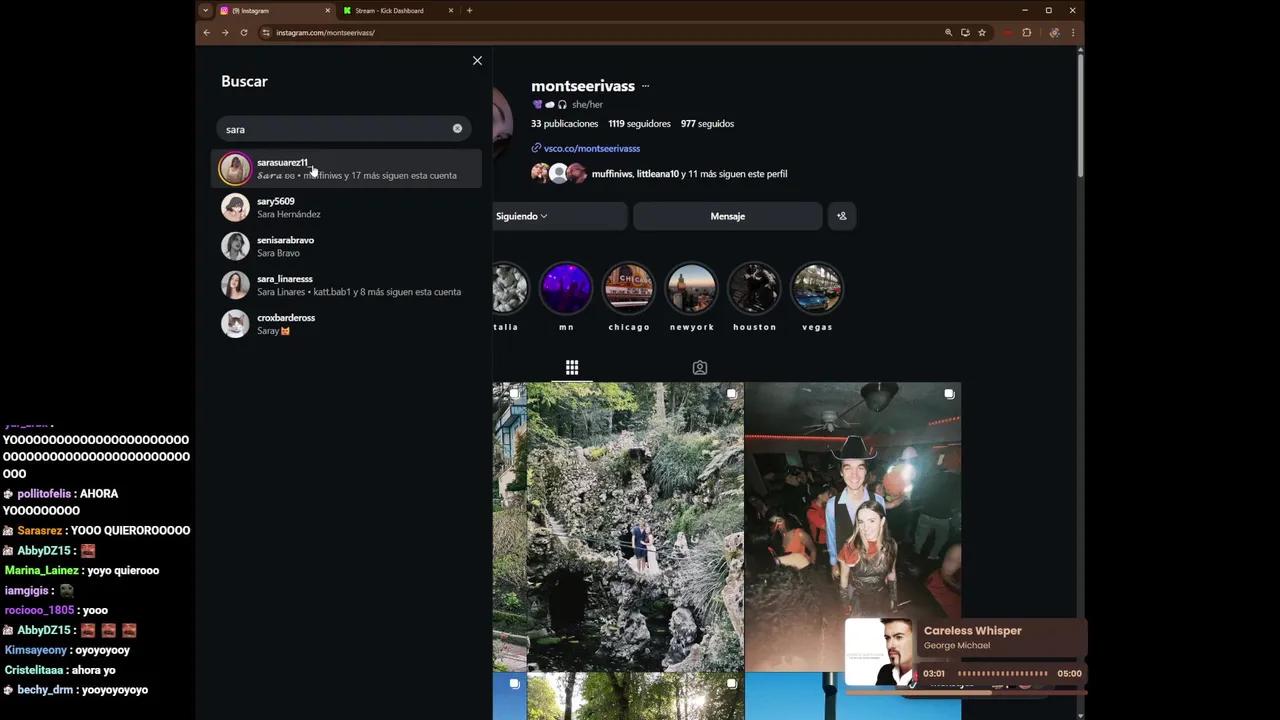Close the Buscar search panel

pos(477,61)
